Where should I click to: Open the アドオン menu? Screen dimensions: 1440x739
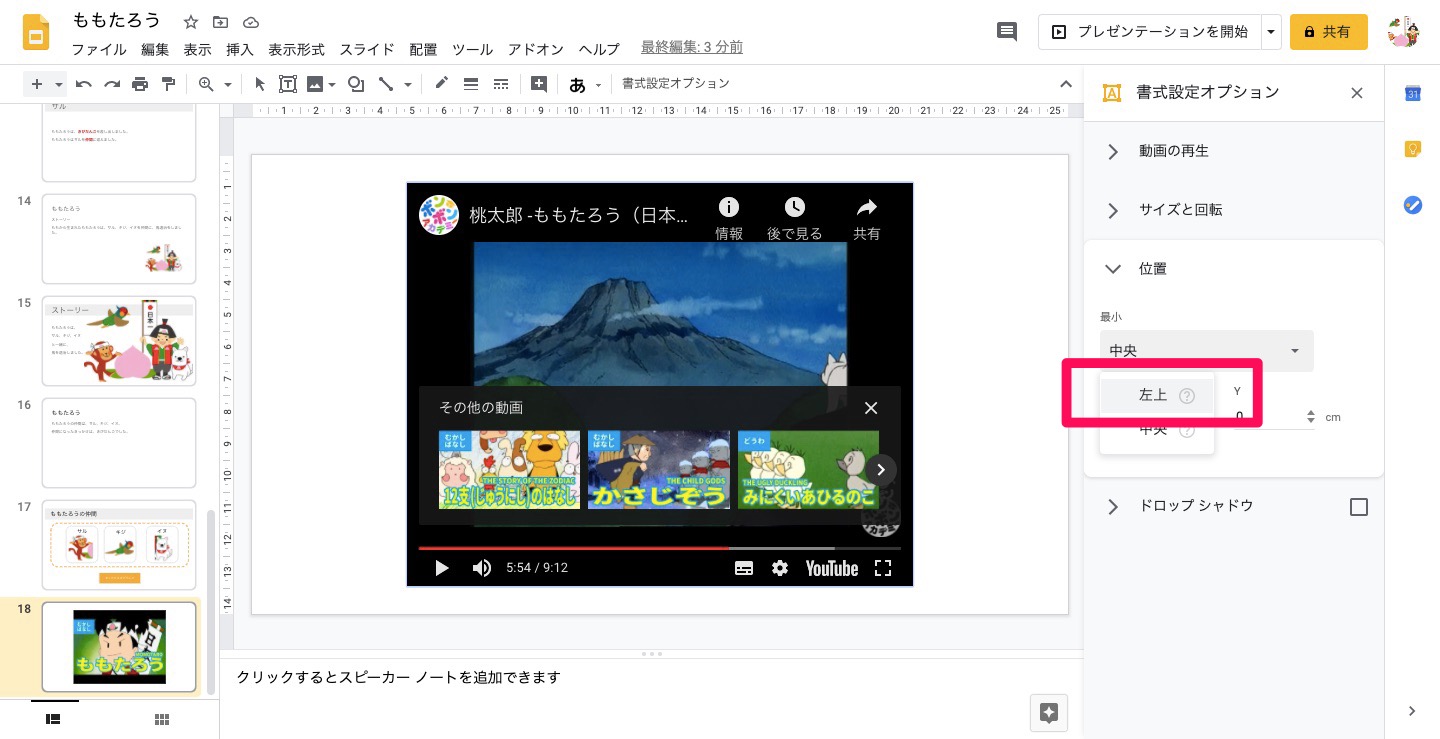[536, 48]
